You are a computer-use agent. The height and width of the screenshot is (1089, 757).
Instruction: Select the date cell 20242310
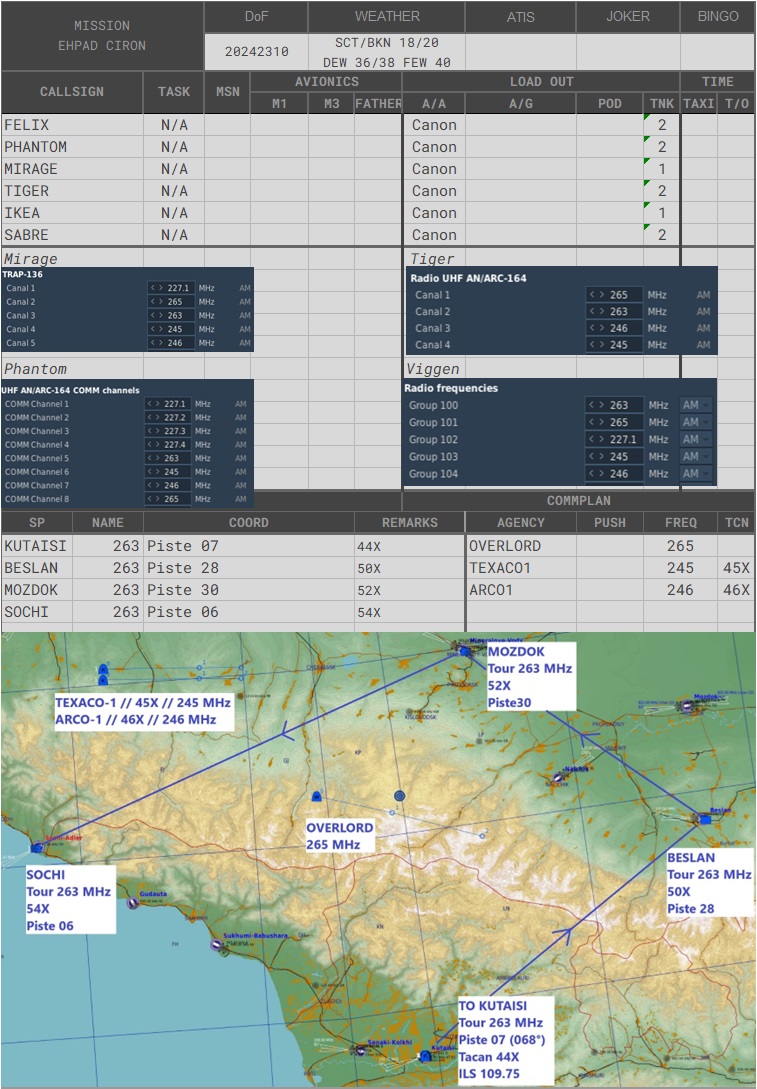coord(255,50)
